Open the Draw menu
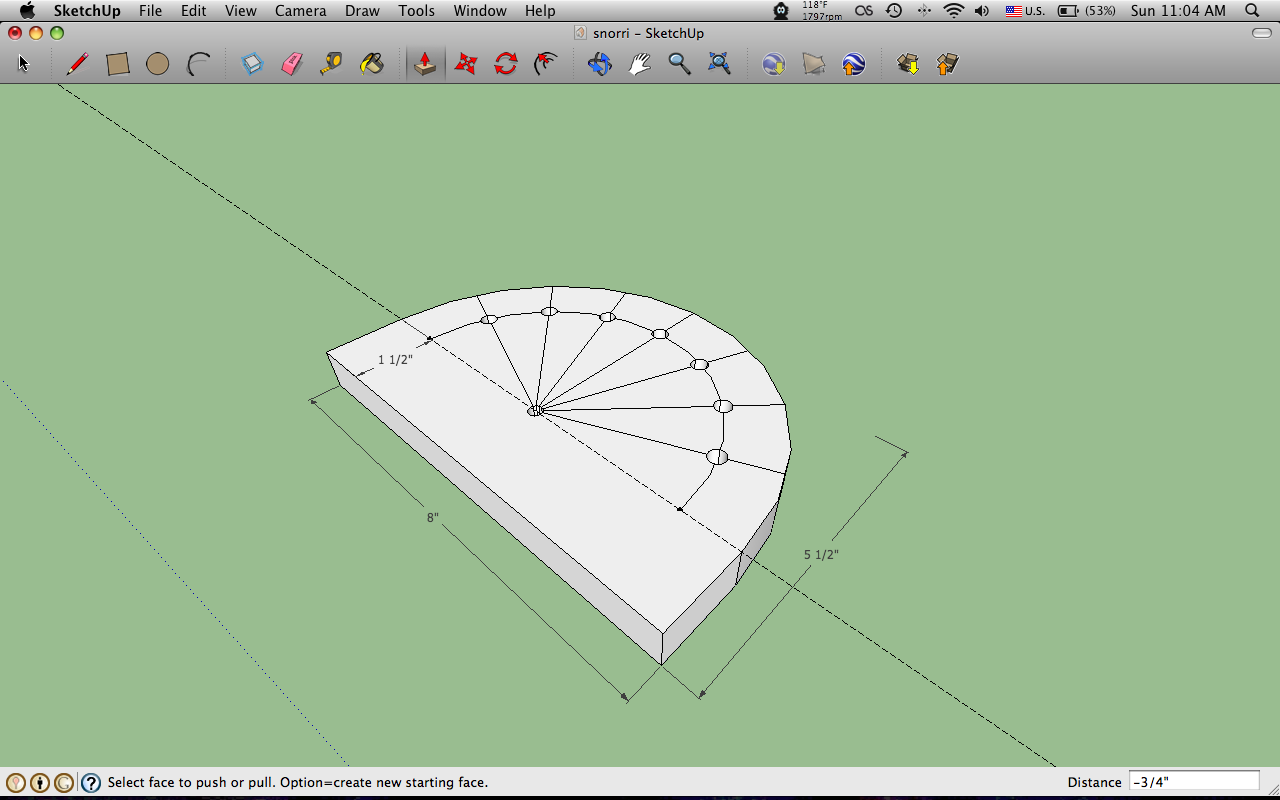Image resolution: width=1280 pixels, height=800 pixels. [362, 11]
